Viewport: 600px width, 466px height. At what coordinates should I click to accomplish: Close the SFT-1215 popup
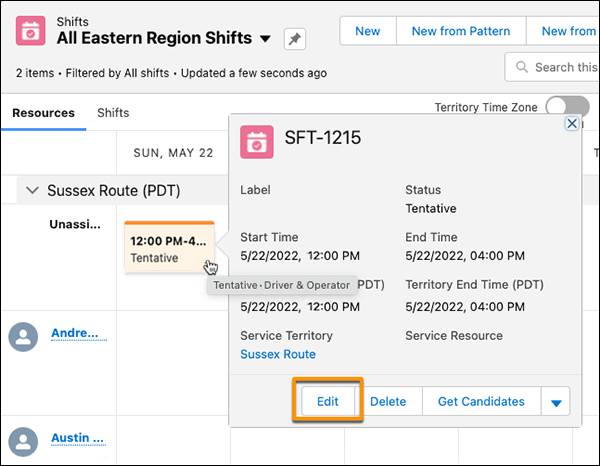click(x=572, y=123)
